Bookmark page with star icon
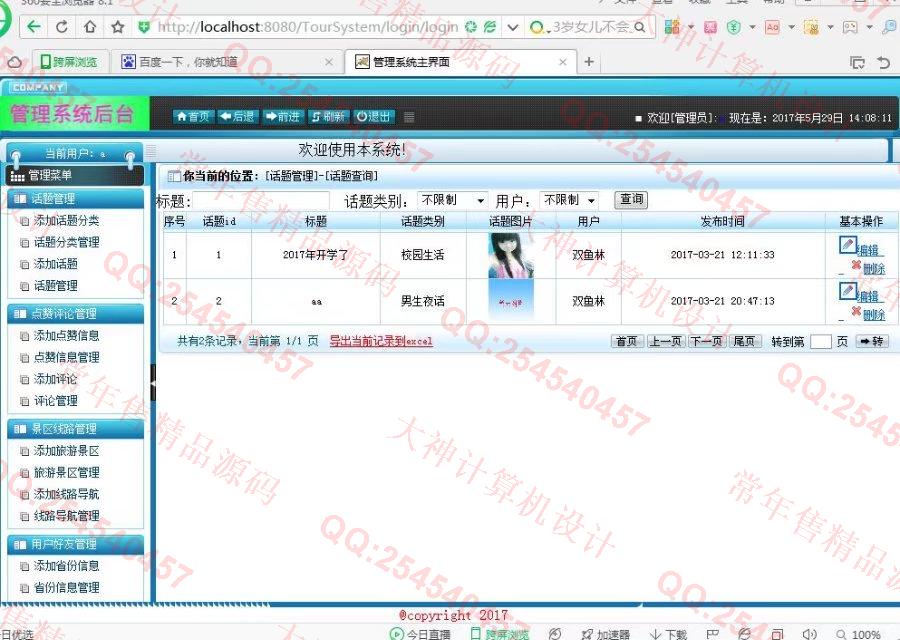The image size is (900, 640). [117, 27]
